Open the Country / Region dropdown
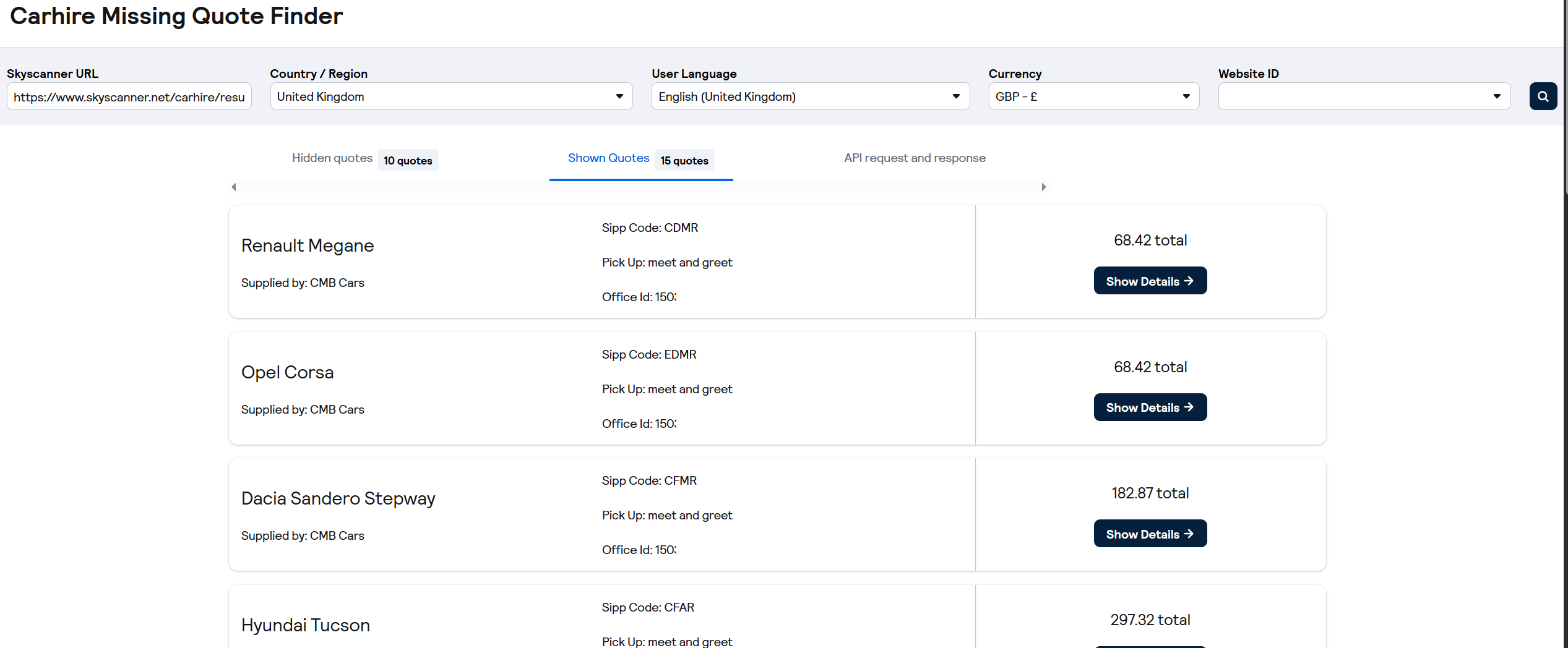1568x648 pixels. [x=451, y=96]
